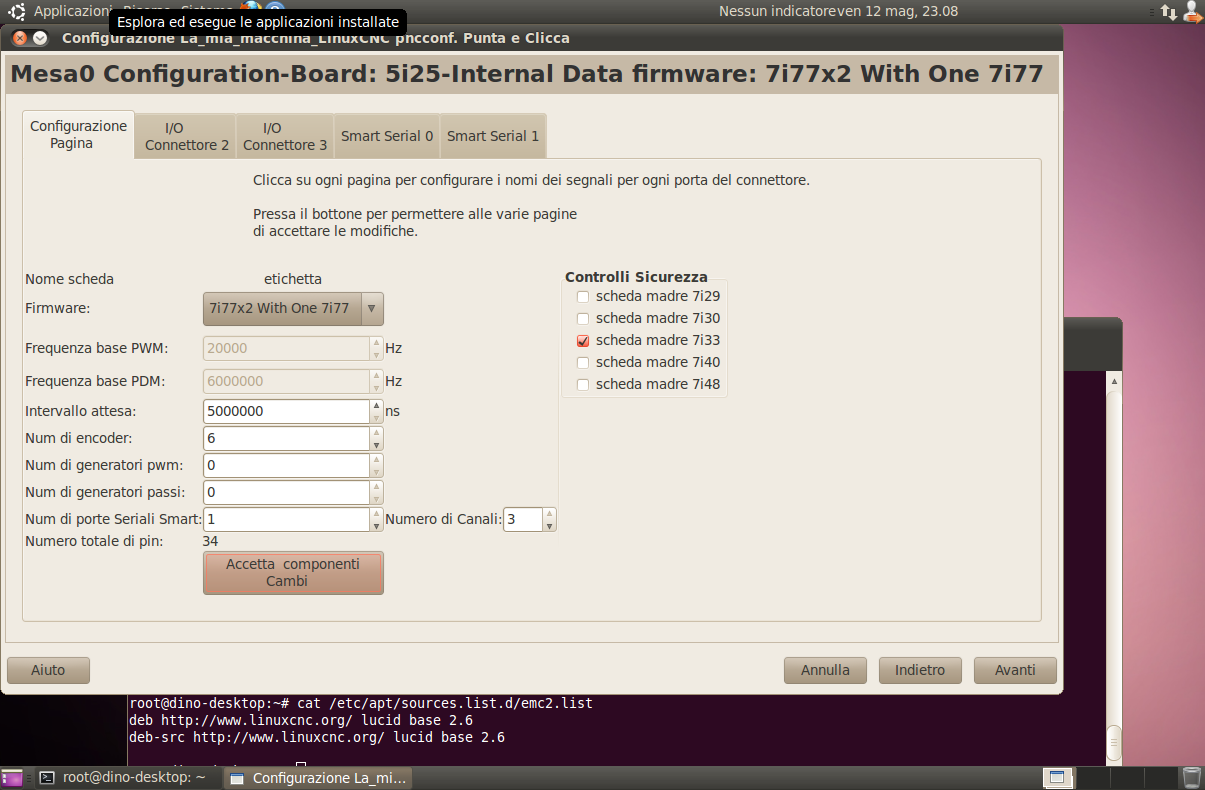
Task: Open the I/O Connettore 3 tab
Action: 285,136
